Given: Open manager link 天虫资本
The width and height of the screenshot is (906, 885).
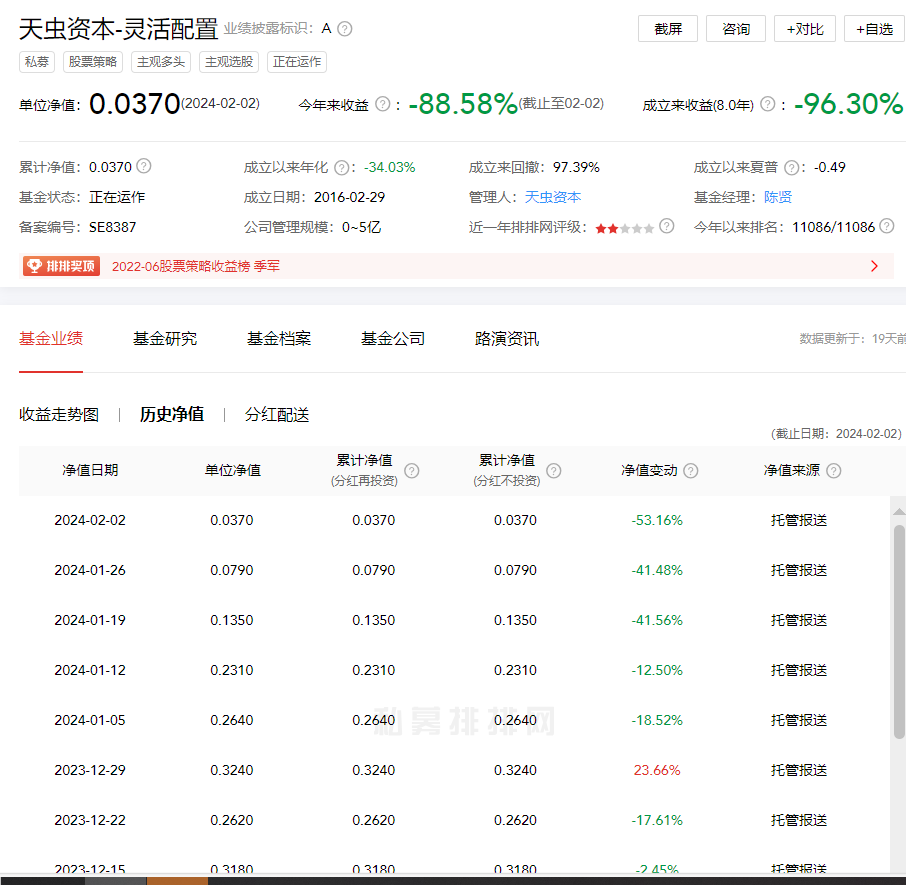Looking at the screenshot, I should (553, 197).
